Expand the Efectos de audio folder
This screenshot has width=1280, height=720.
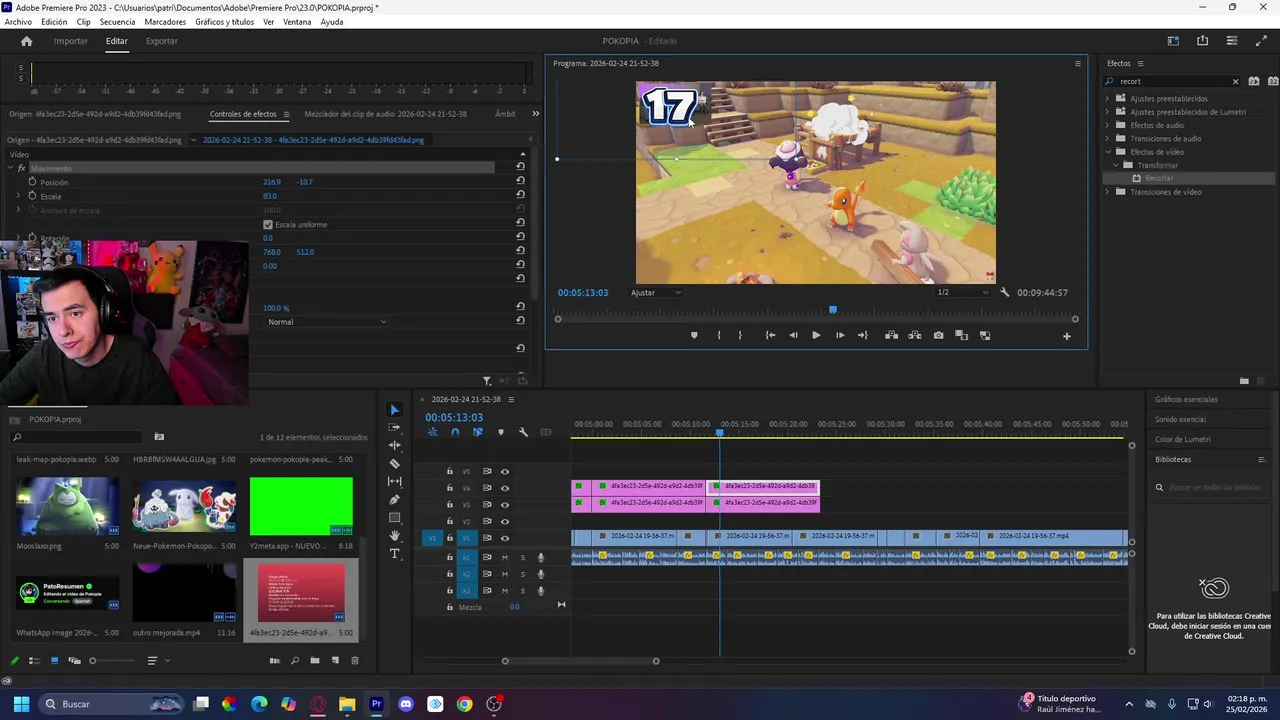point(1107,125)
